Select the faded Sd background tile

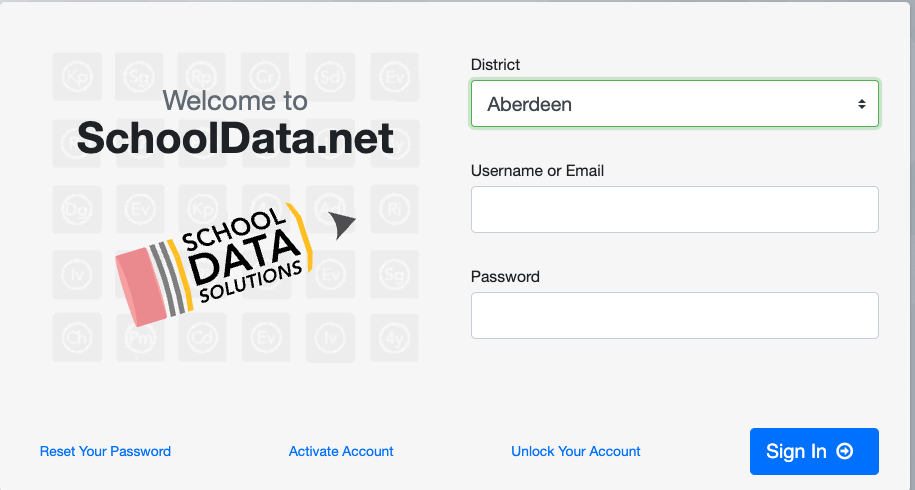tap(328, 75)
